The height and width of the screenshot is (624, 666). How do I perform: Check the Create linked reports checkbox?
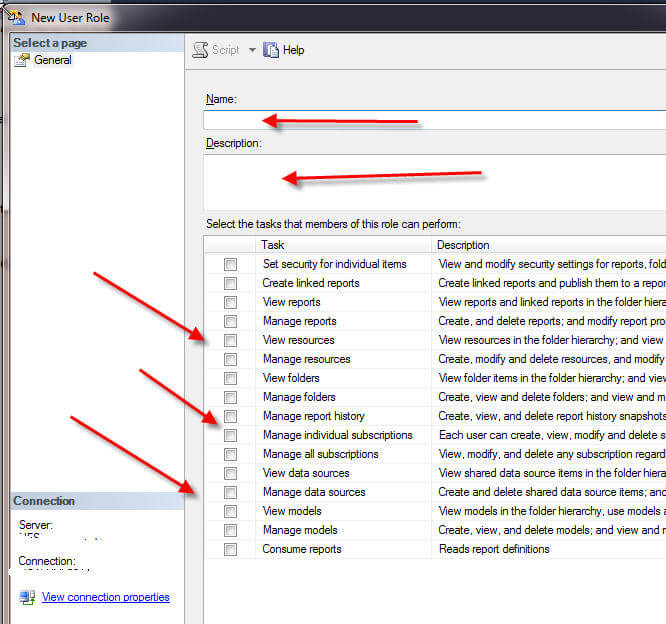tap(231, 283)
